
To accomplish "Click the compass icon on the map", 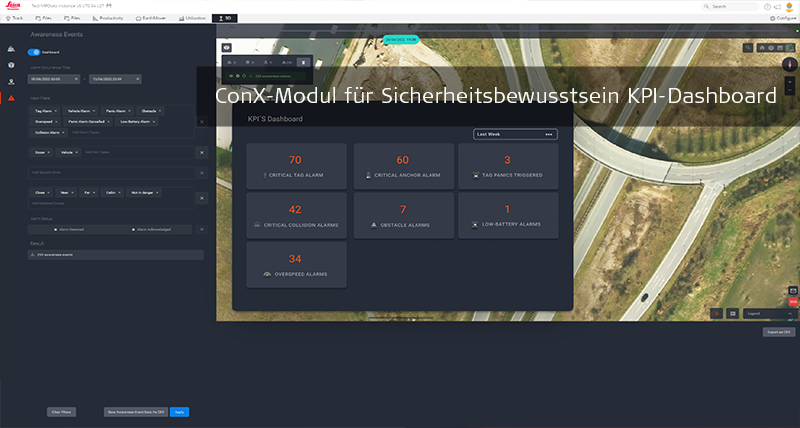I will pyautogui.click(x=789, y=63).
